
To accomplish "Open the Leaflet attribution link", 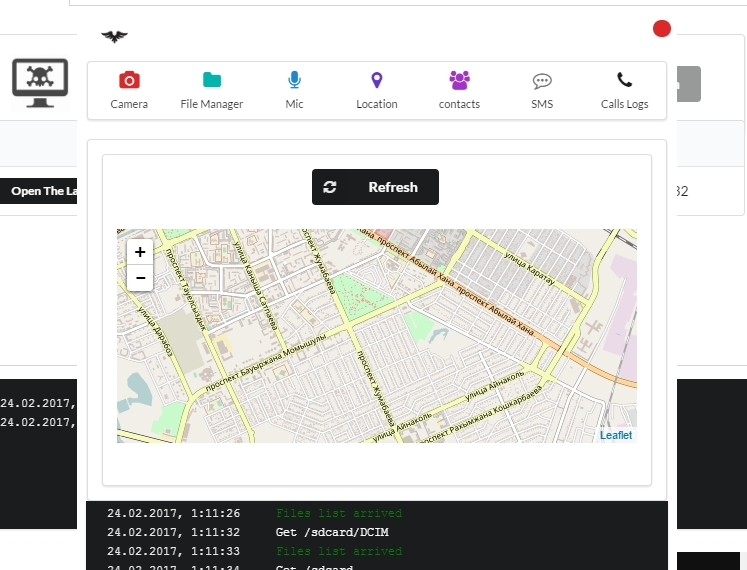I will (x=615, y=435).
